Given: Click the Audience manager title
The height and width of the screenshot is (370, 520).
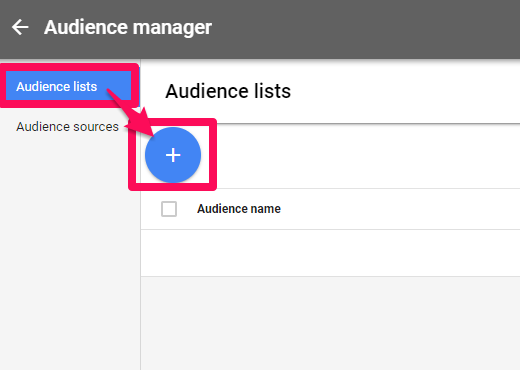Looking at the screenshot, I should [128, 27].
